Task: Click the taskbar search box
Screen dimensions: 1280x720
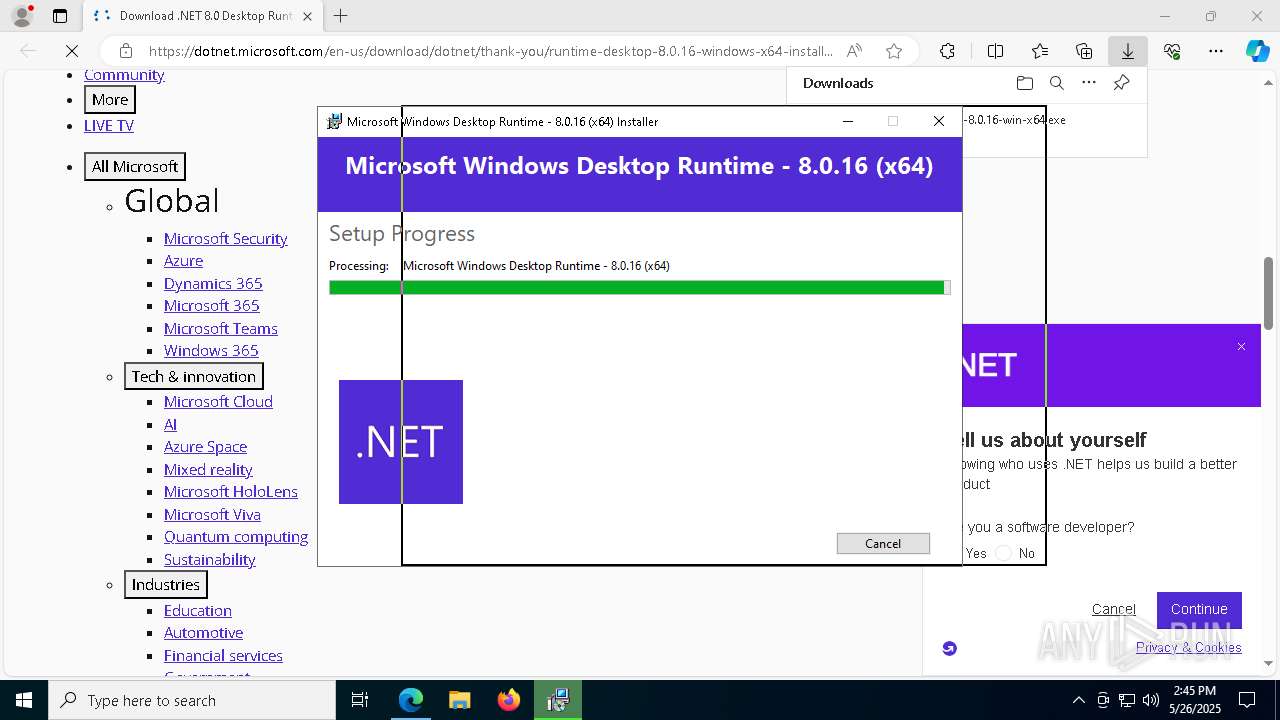Action: click(192, 700)
